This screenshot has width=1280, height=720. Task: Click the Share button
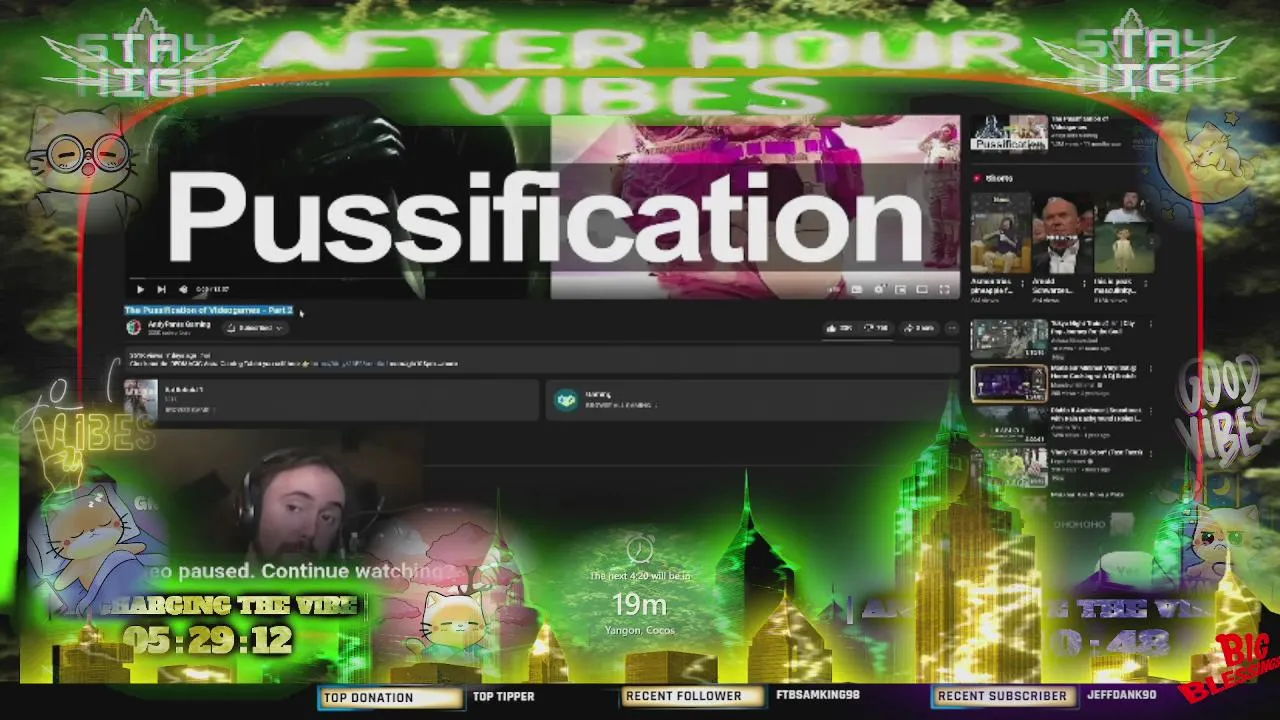[919, 328]
